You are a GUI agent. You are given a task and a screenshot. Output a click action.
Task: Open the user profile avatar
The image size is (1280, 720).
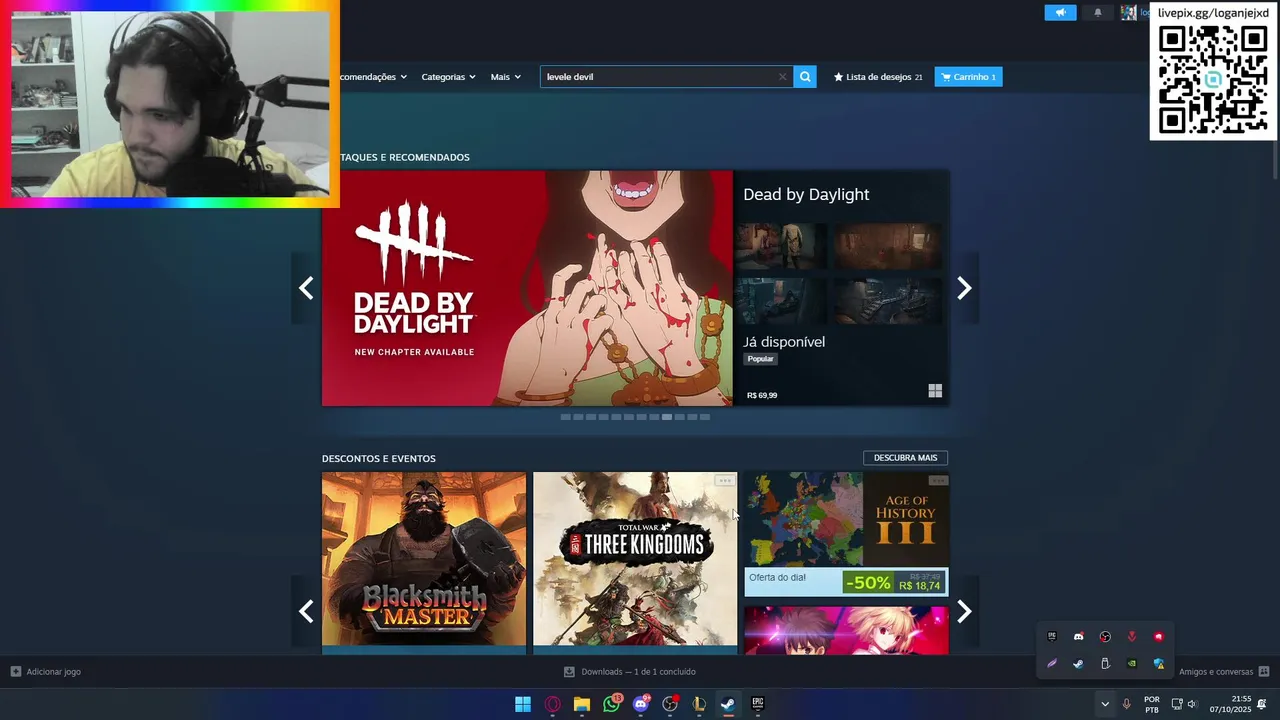tap(1129, 13)
